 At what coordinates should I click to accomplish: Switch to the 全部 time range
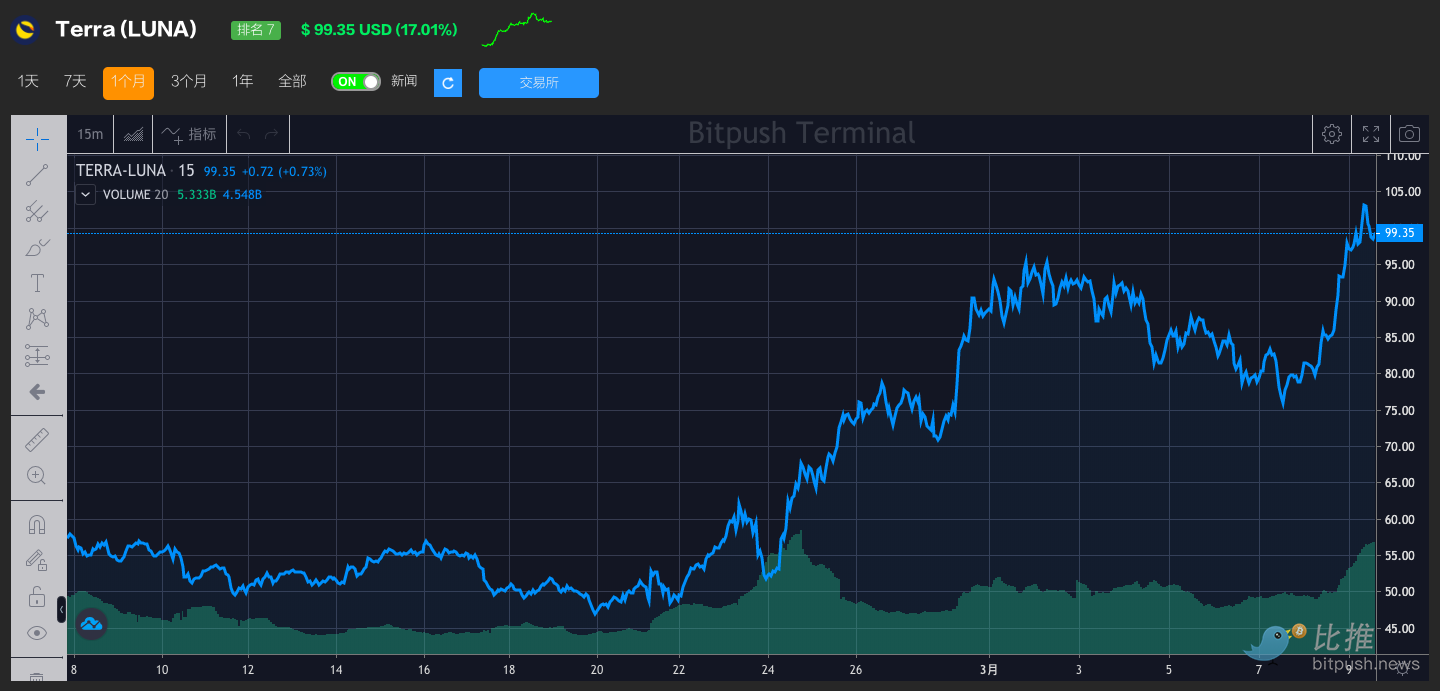tap(292, 82)
